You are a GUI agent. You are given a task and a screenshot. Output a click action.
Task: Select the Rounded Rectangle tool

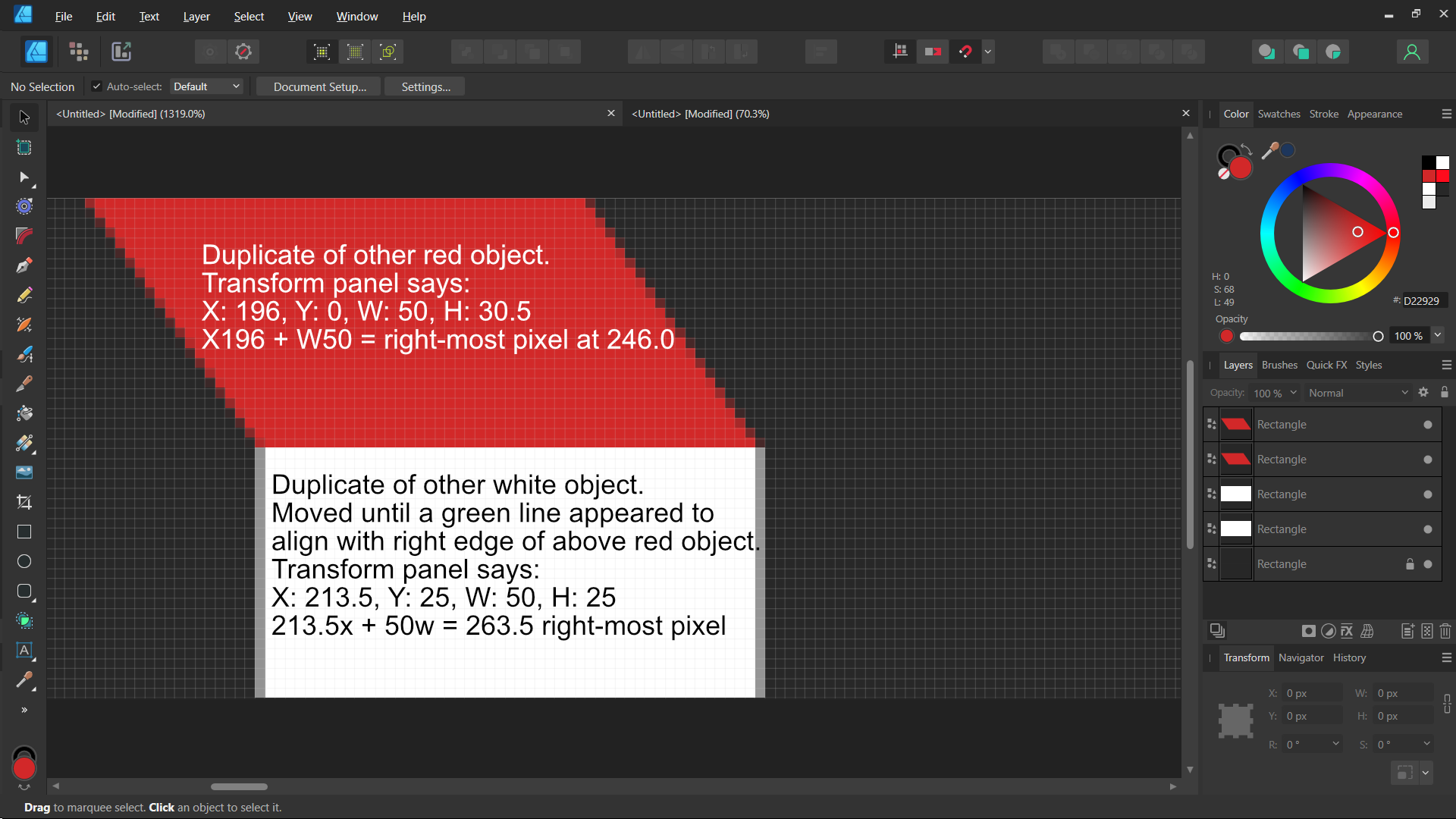[x=24, y=591]
